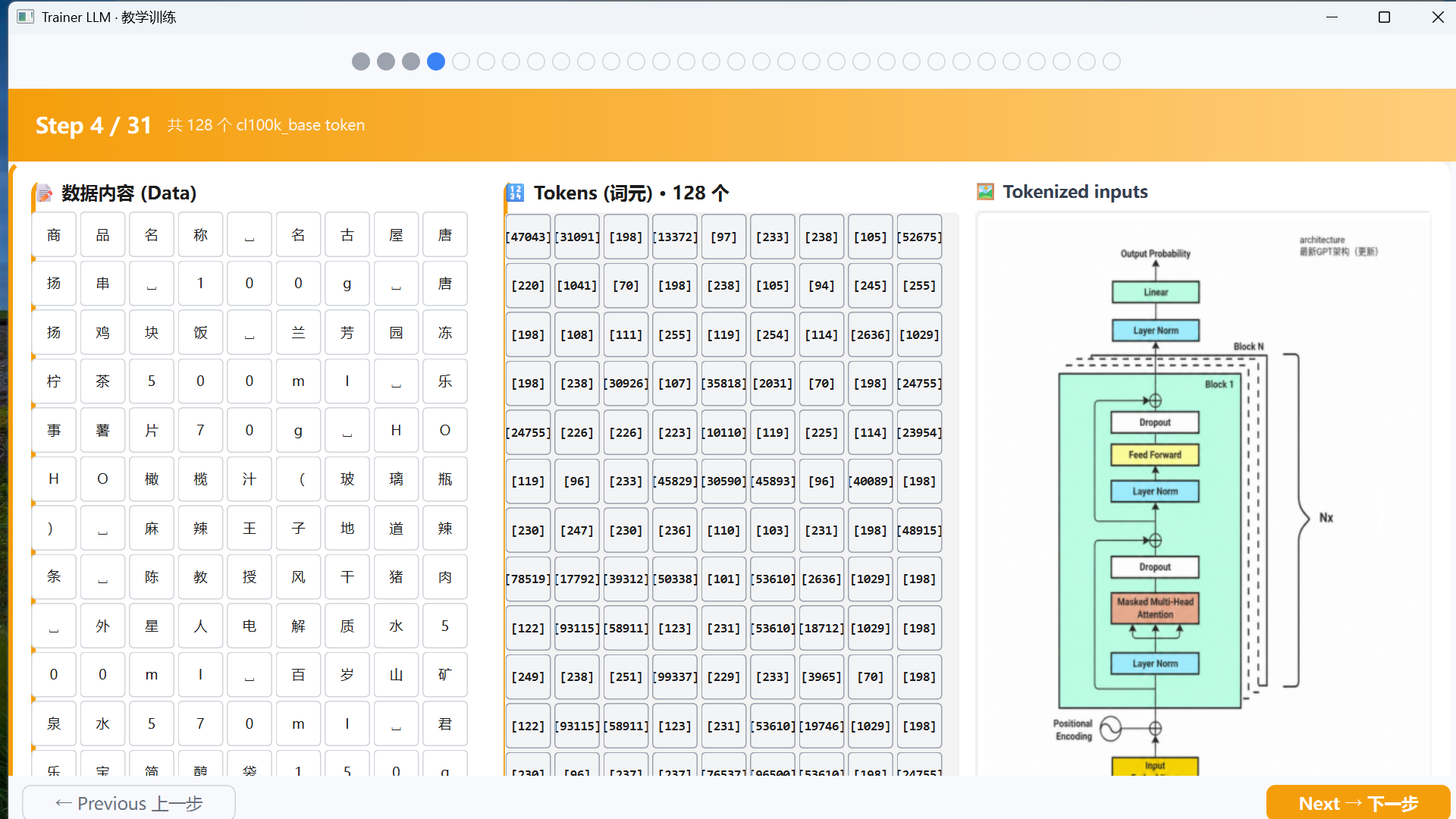Image resolution: width=1456 pixels, height=819 pixels.
Task: Select token [31091]
Action: [577, 237]
